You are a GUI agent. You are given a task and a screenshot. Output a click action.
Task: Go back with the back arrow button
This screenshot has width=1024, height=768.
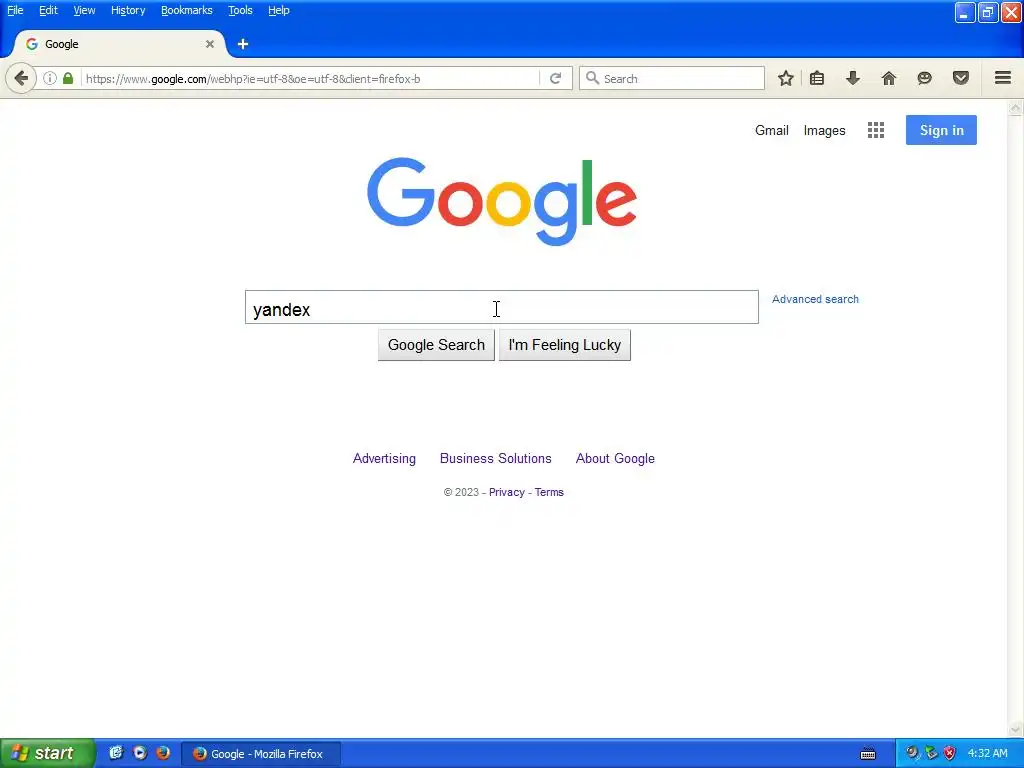point(21,78)
